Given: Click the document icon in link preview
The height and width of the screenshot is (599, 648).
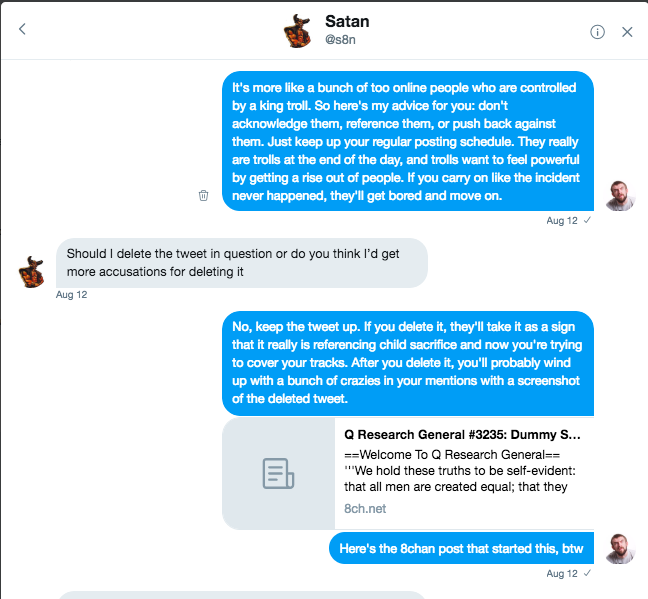Looking at the screenshot, I should point(278,473).
